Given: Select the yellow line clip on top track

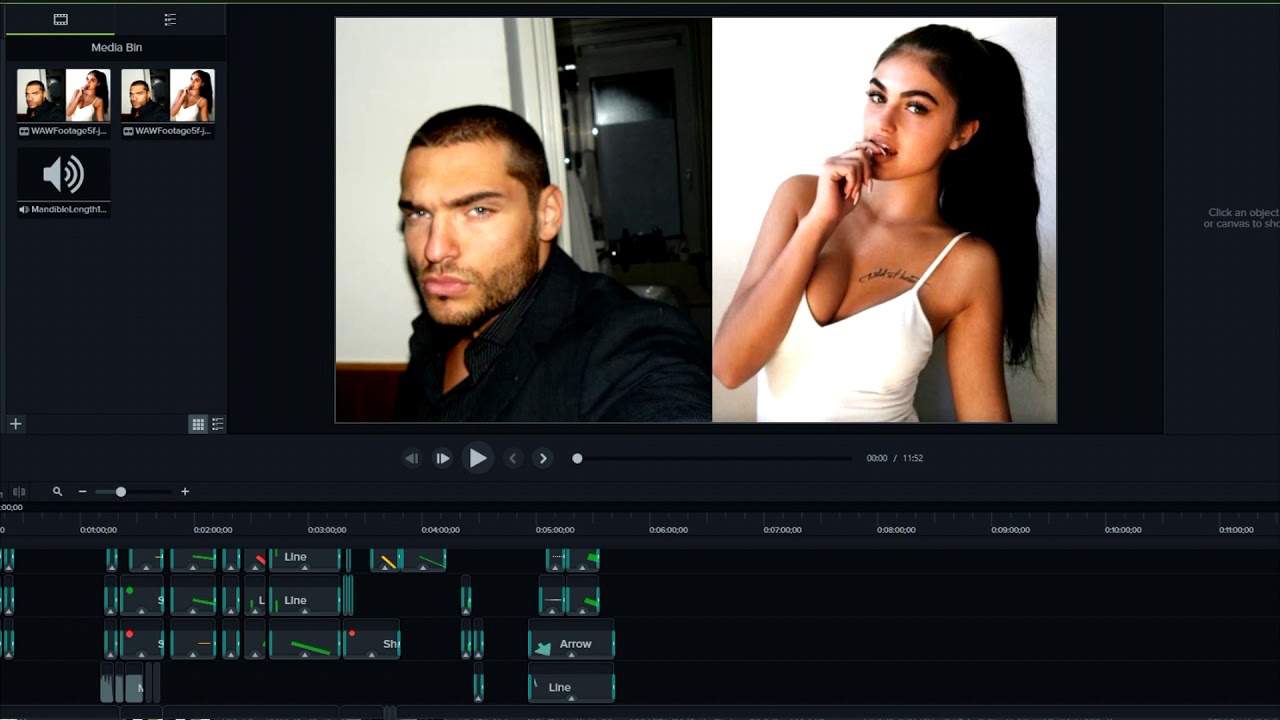Looking at the screenshot, I should coord(386,560).
